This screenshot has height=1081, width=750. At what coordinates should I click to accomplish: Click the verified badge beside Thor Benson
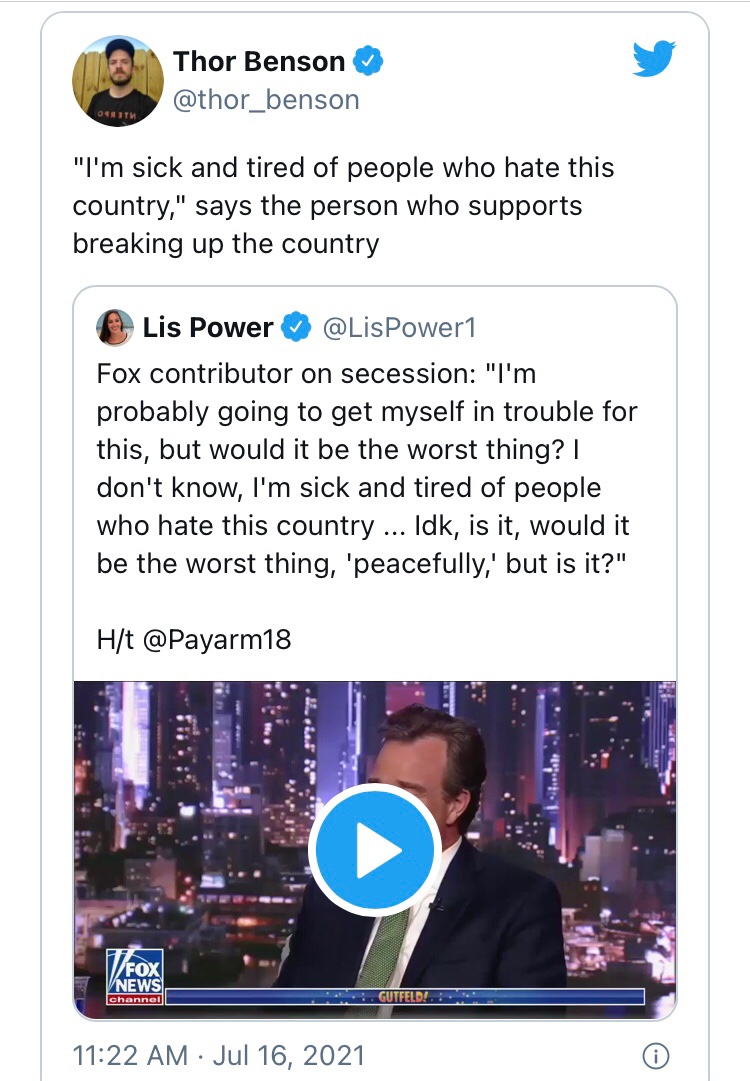pyautogui.click(x=370, y=62)
